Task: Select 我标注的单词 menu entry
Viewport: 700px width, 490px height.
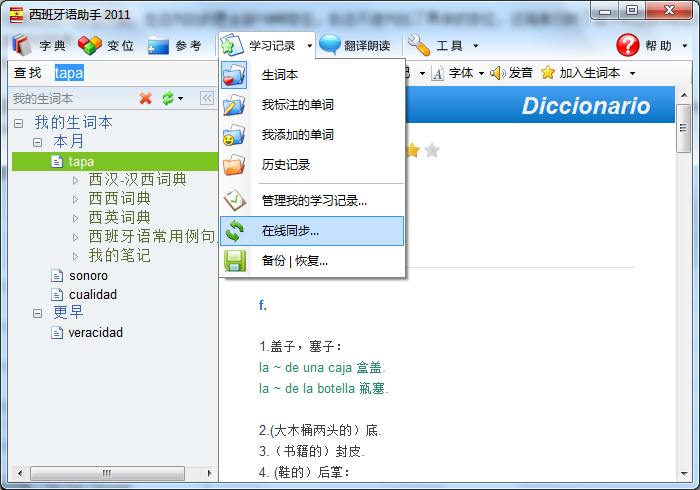Action: tap(312, 105)
